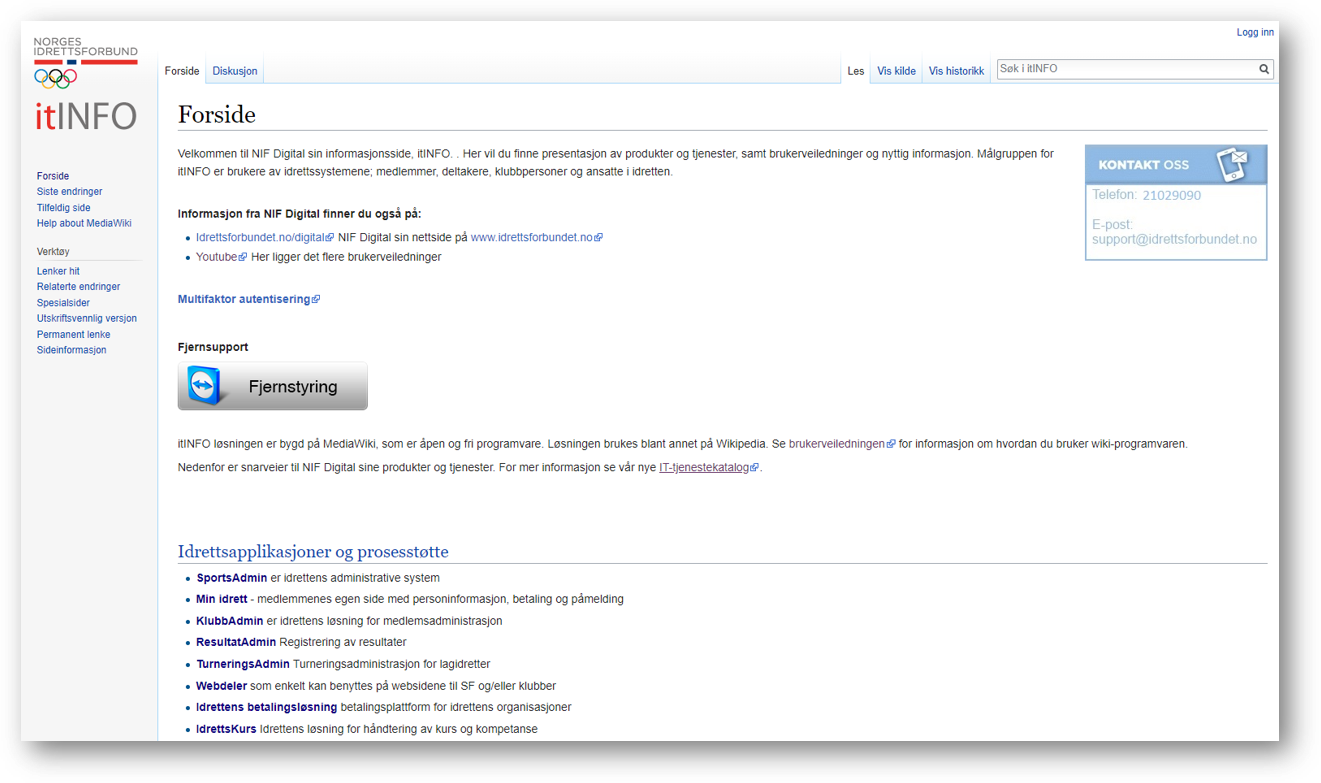Viewport: 1321px width, 783px height.
Task: Open the www.idrettsforbundet.no link
Action: (537, 238)
